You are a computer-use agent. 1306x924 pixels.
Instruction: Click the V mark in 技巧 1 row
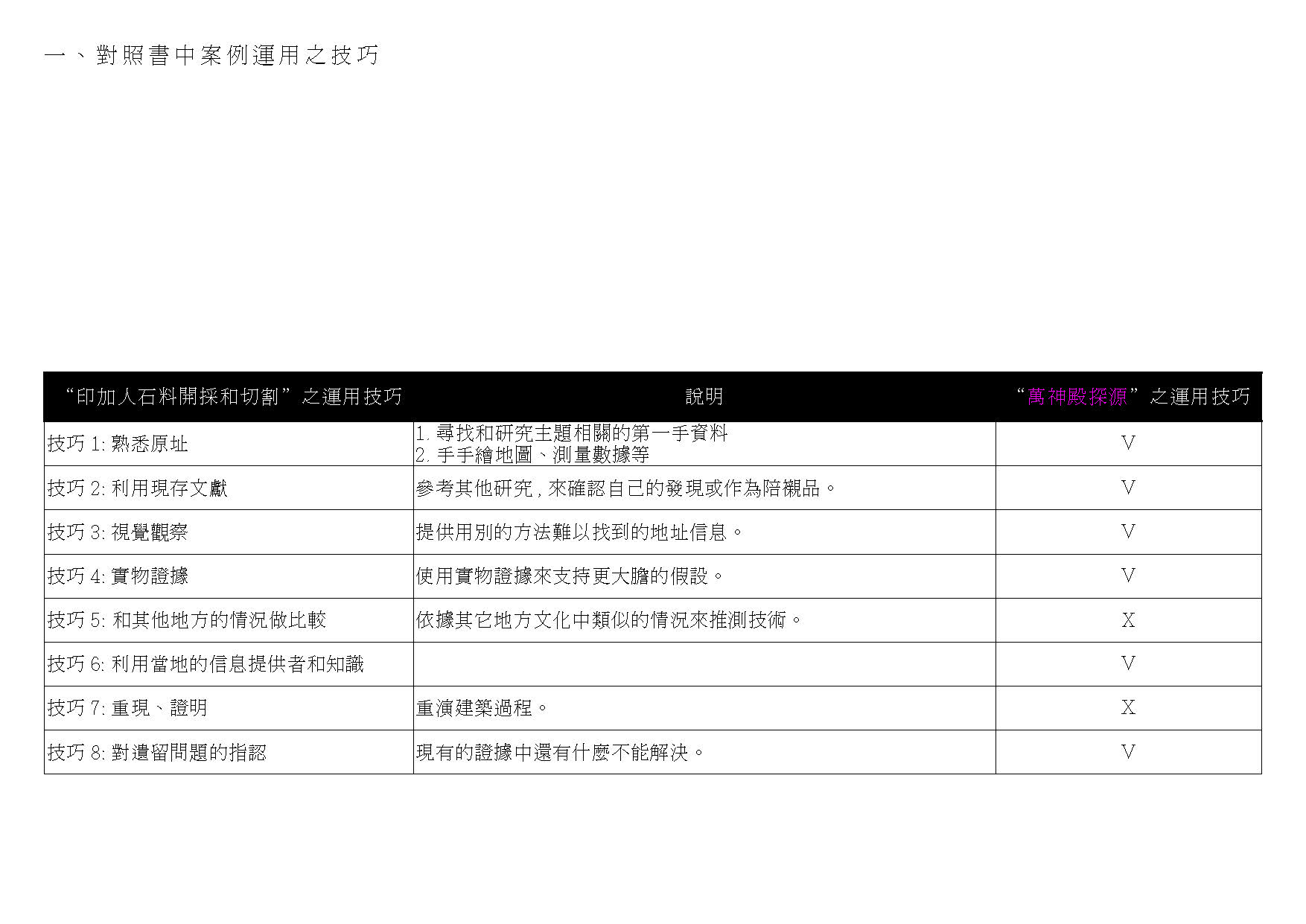tap(1128, 444)
